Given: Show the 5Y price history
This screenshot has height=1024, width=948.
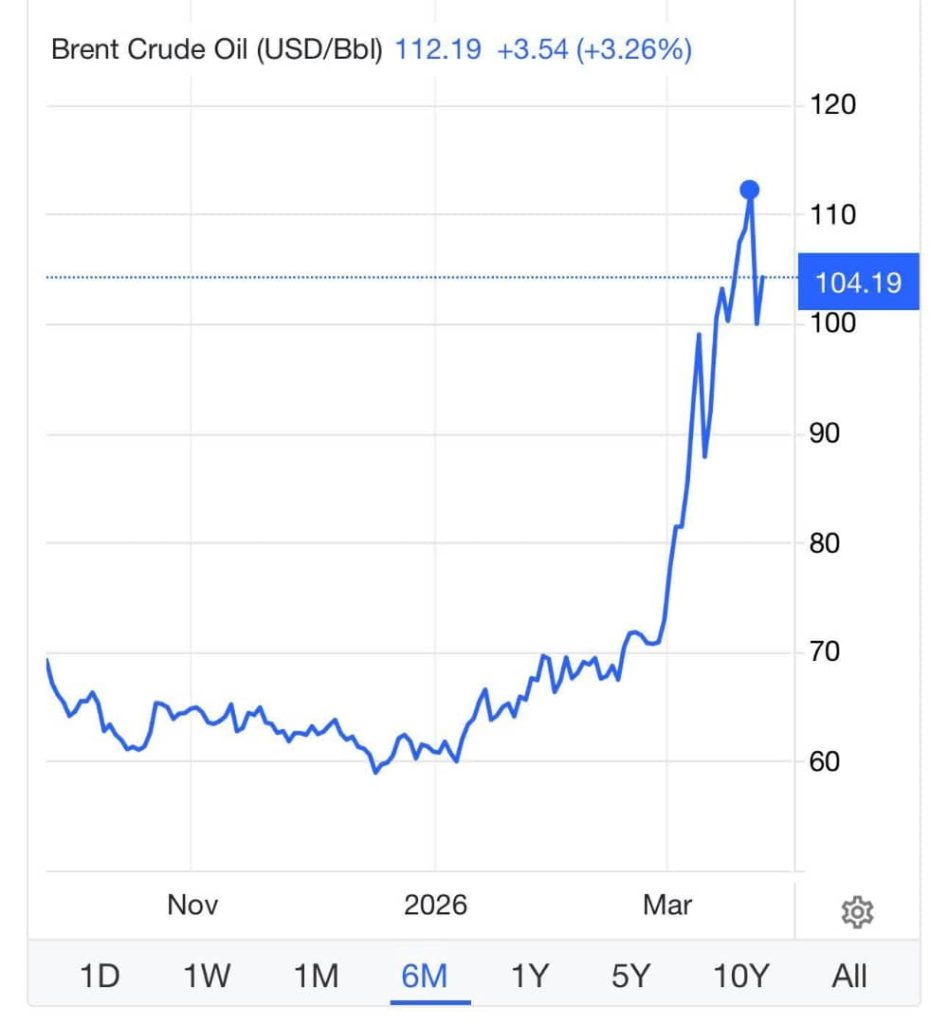Looking at the screenshot, I should [631, 975].
